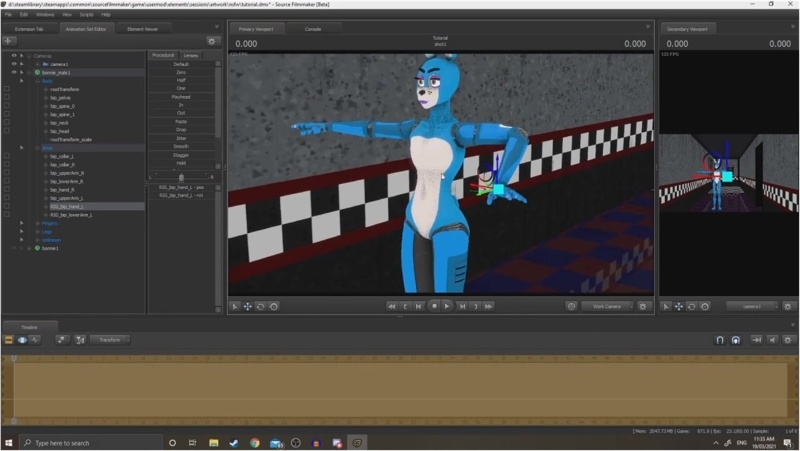Go to the previous clip bracket button
The height and width of the screenshot is (451, 800).
tap(405, 307)
